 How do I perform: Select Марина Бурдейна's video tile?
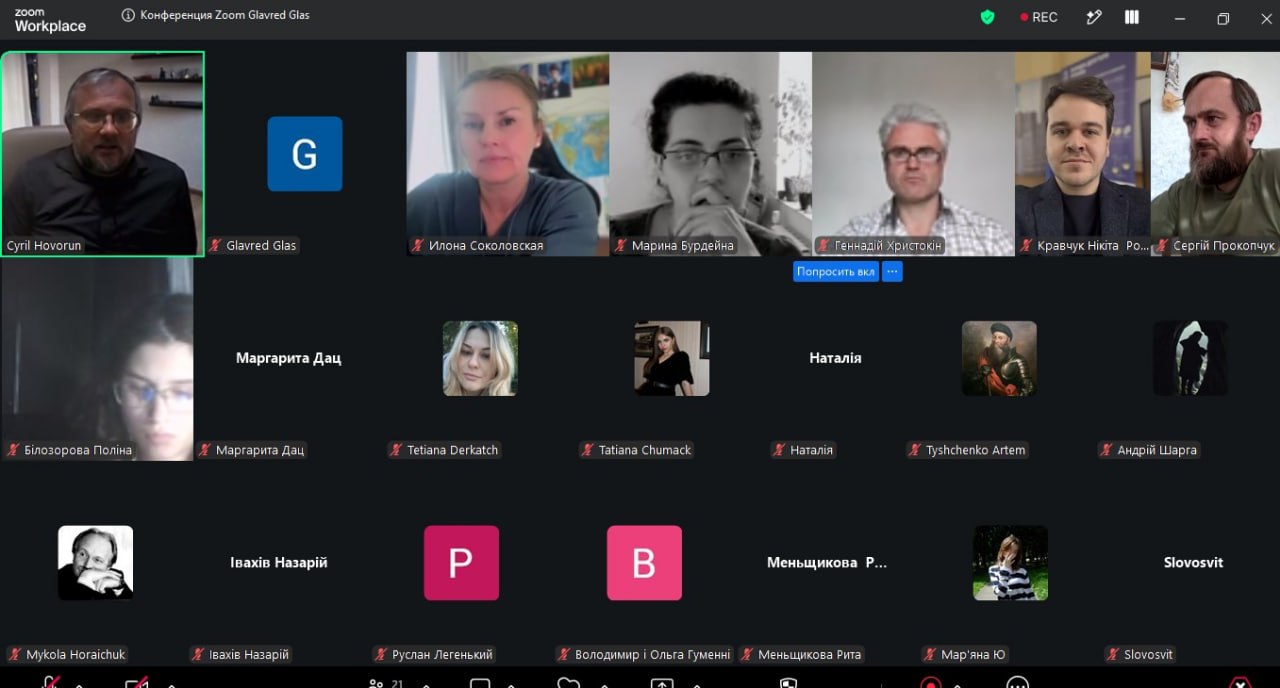point(711,154)
